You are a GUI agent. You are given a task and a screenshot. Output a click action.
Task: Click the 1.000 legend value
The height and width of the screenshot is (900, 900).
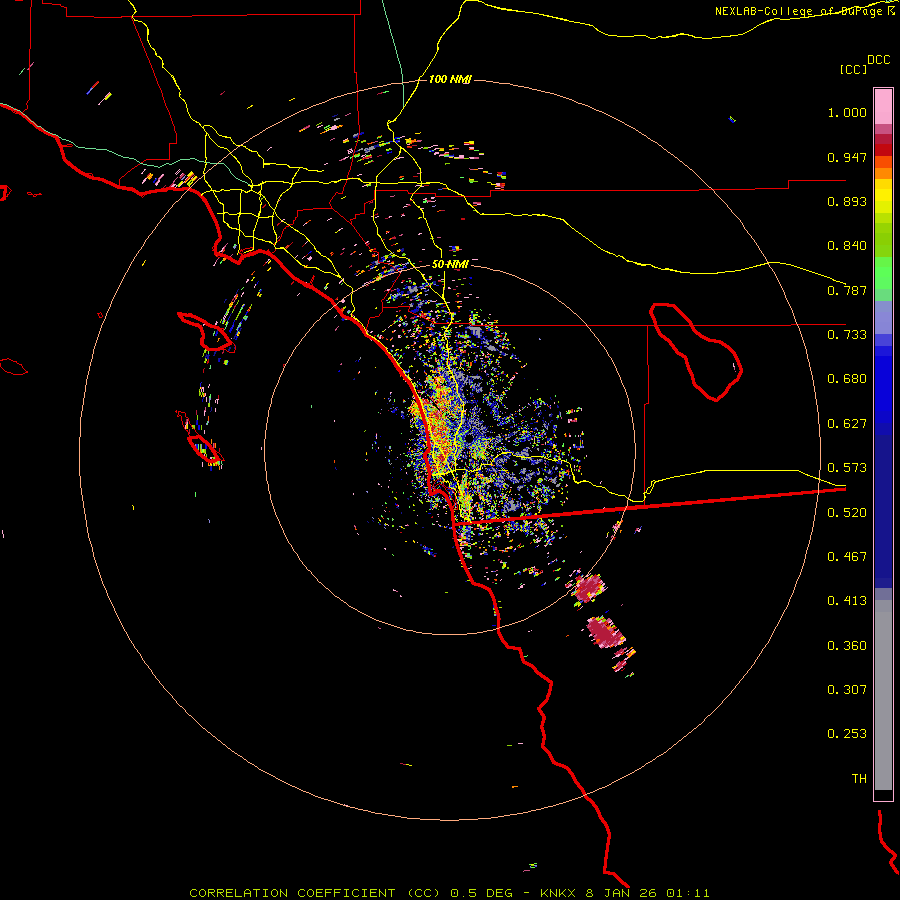coord(847,112)
